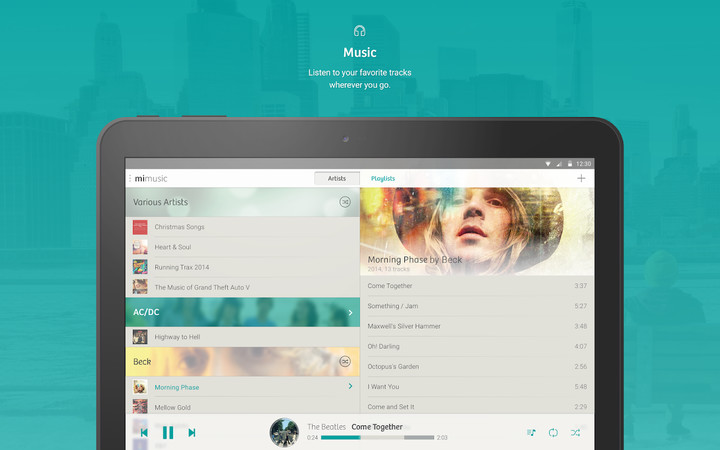
Task: Switch to the Artists tab
Action: click(x=337, y=178)
